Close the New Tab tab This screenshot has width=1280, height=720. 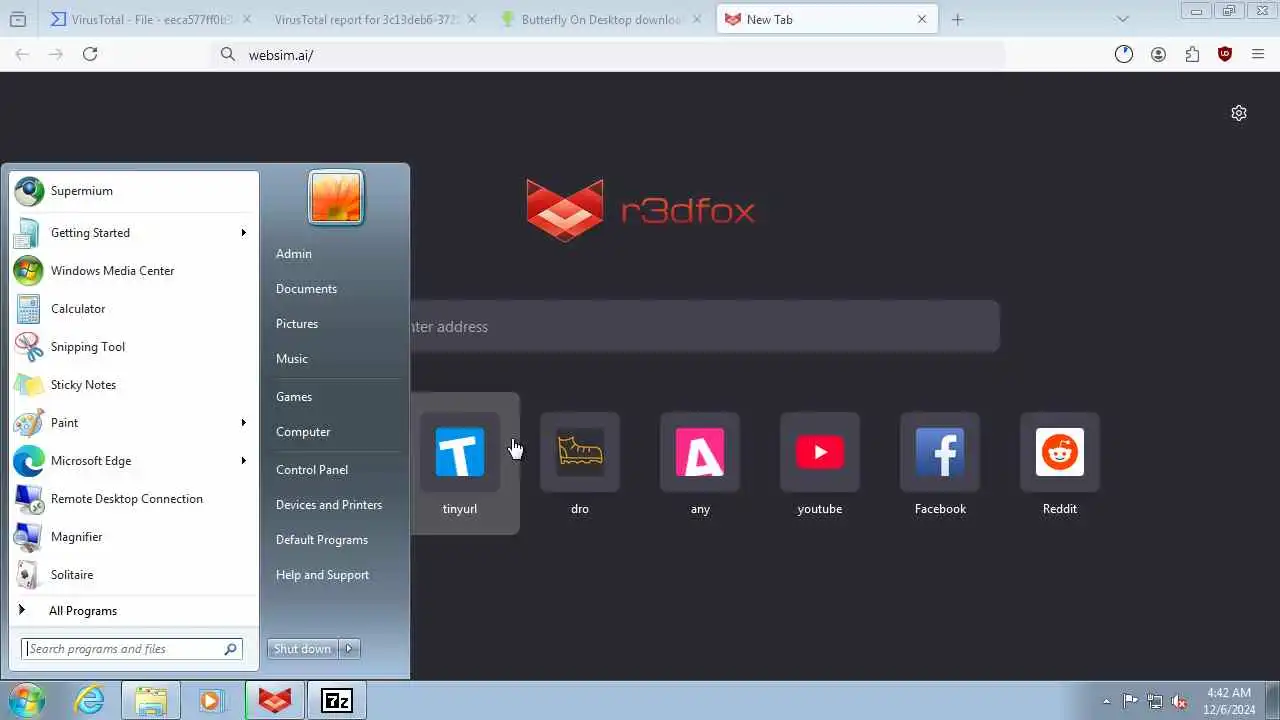(x=922, y=19)
